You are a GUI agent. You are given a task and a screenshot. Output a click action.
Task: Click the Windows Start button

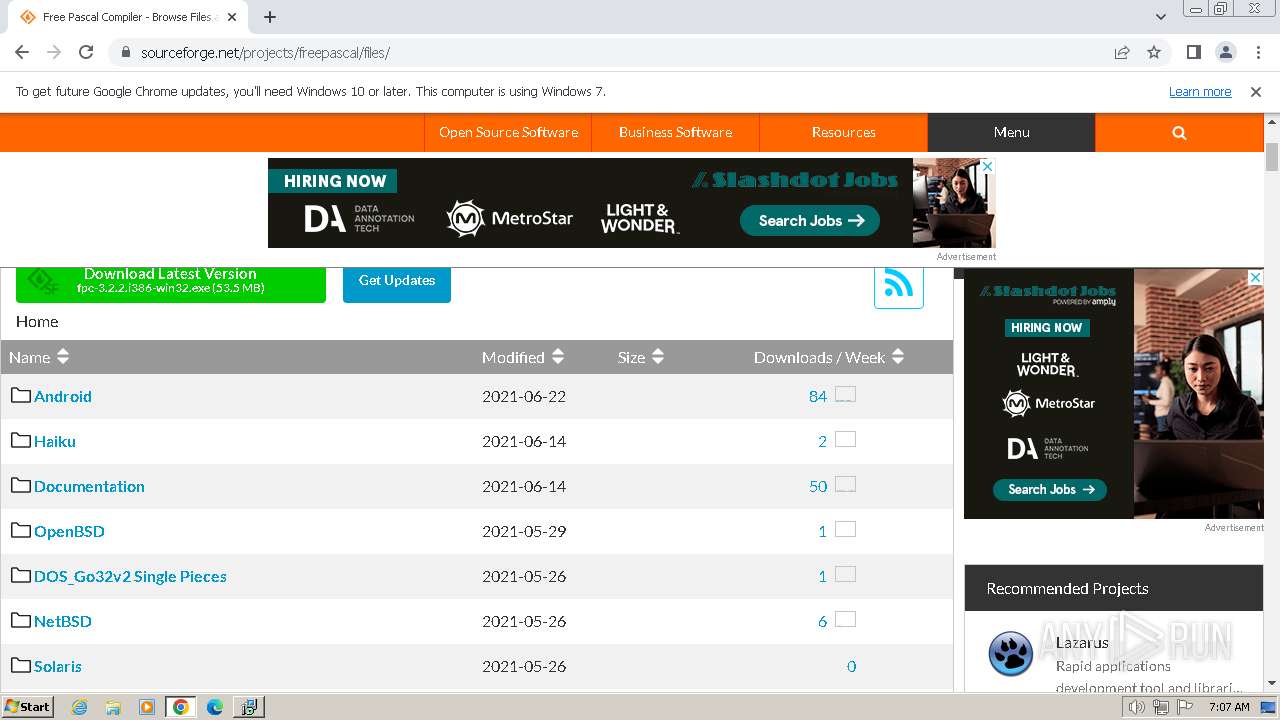point(28,707)
